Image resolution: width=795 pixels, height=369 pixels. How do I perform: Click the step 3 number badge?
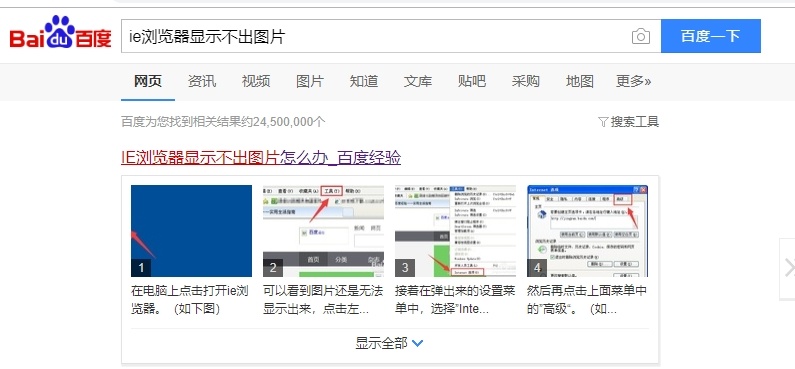405,268
